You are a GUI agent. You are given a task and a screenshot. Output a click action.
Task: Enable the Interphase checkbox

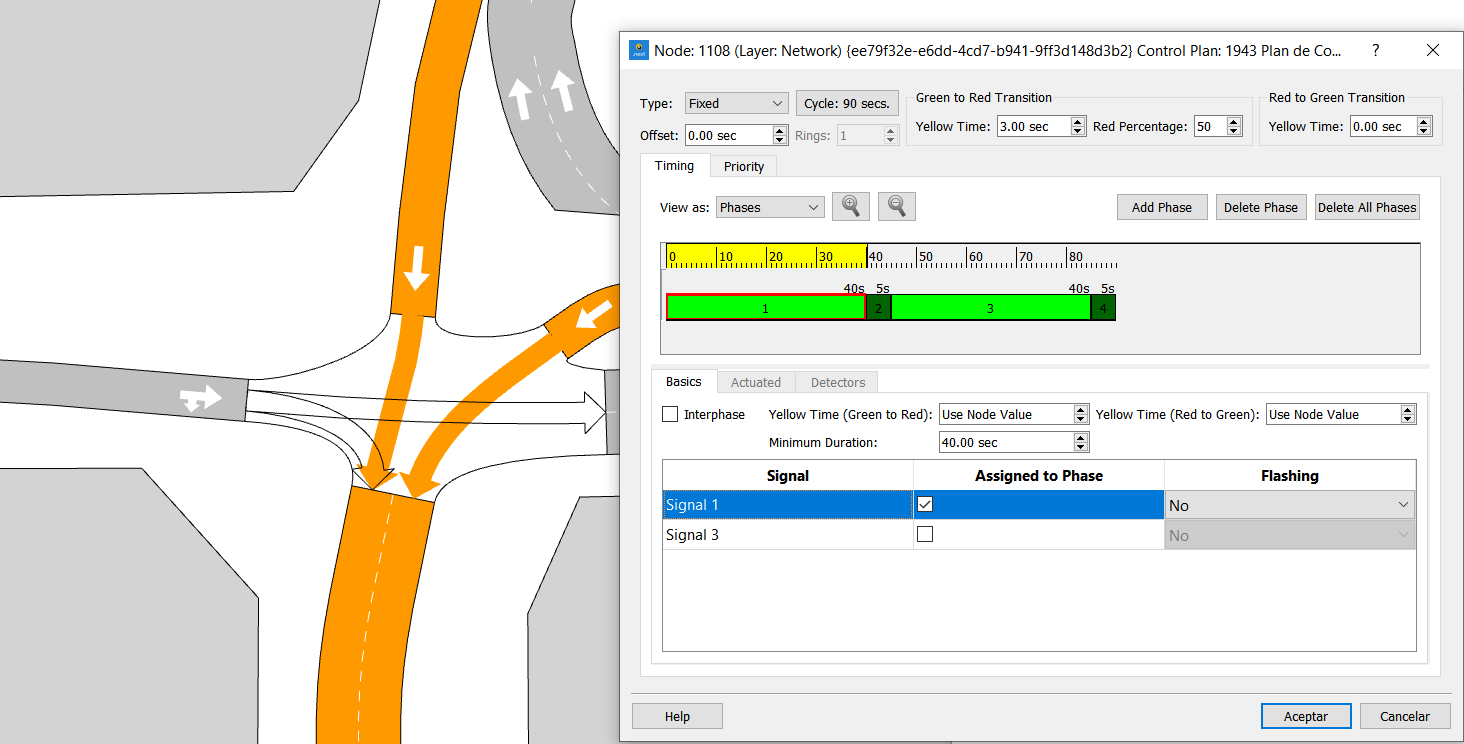point(670,414)
